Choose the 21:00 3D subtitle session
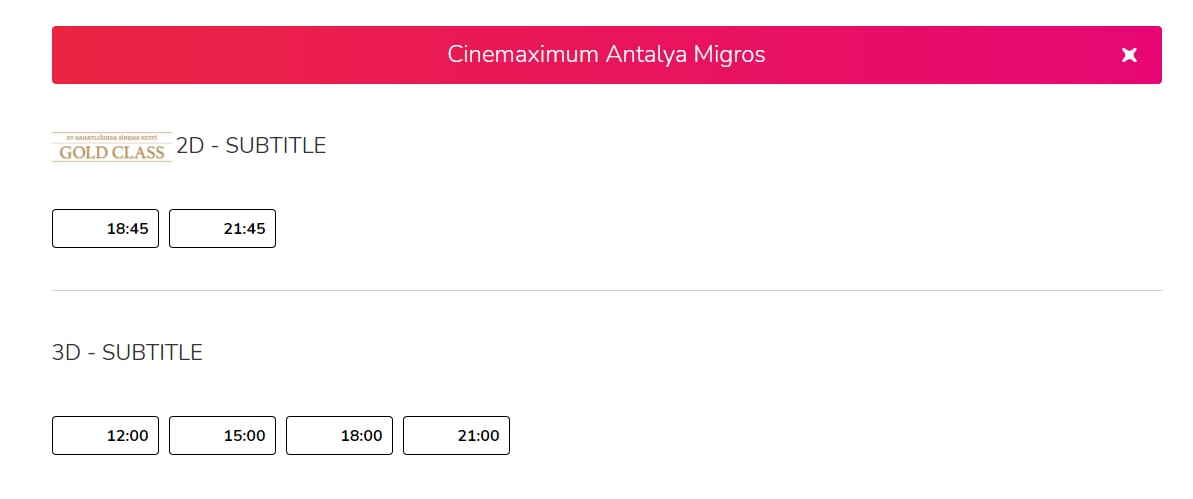 point(457,435)
